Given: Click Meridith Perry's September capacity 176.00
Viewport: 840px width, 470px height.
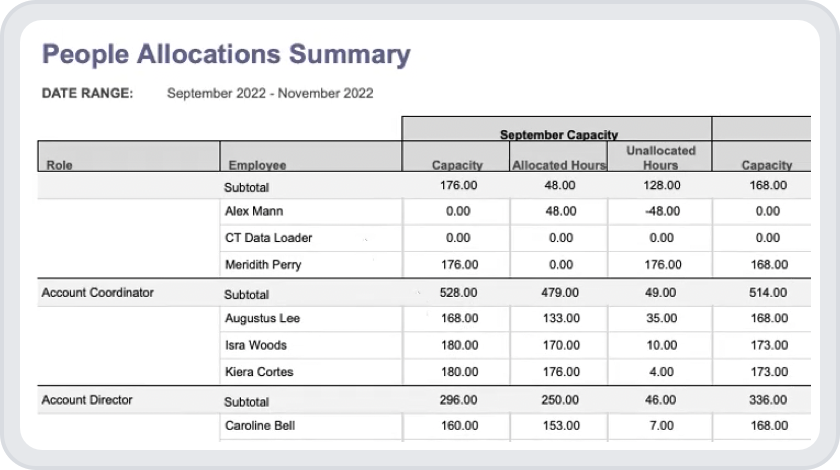Looking at the screenshot, I should 460,265.
